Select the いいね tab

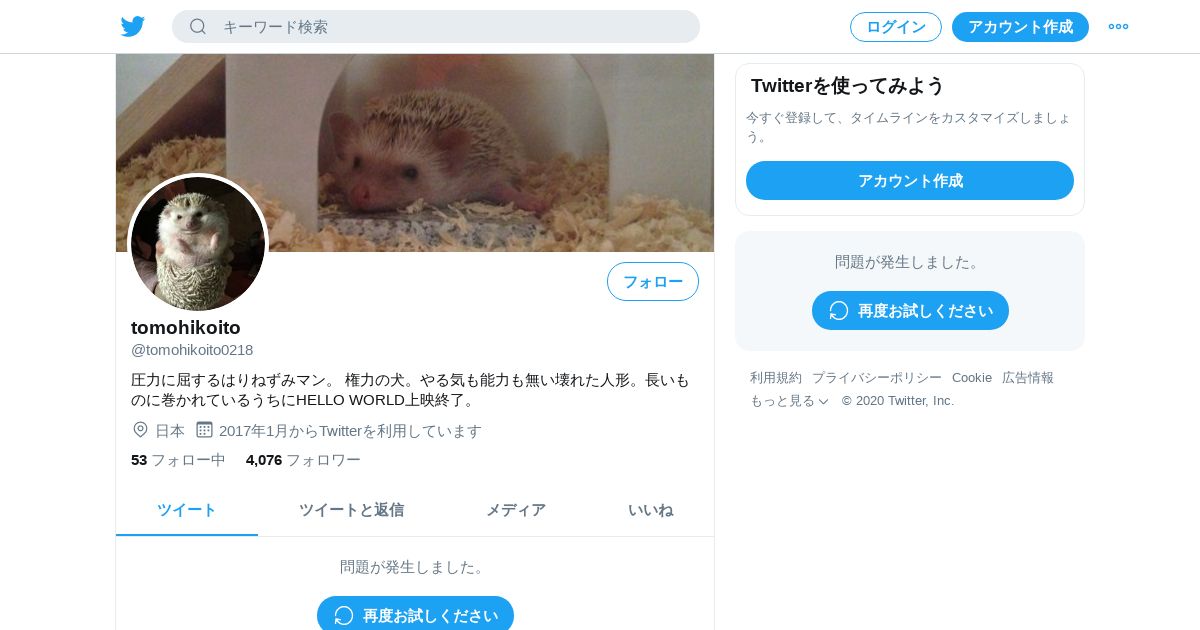[x=650, y=510]
